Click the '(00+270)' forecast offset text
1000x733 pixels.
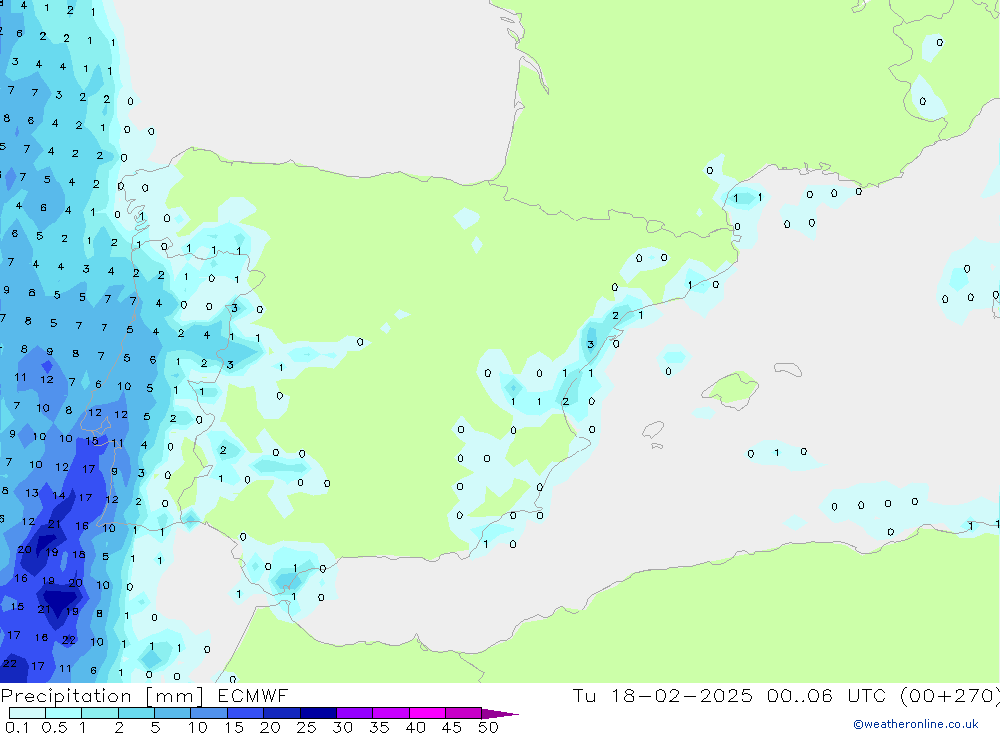click(950, 696)
